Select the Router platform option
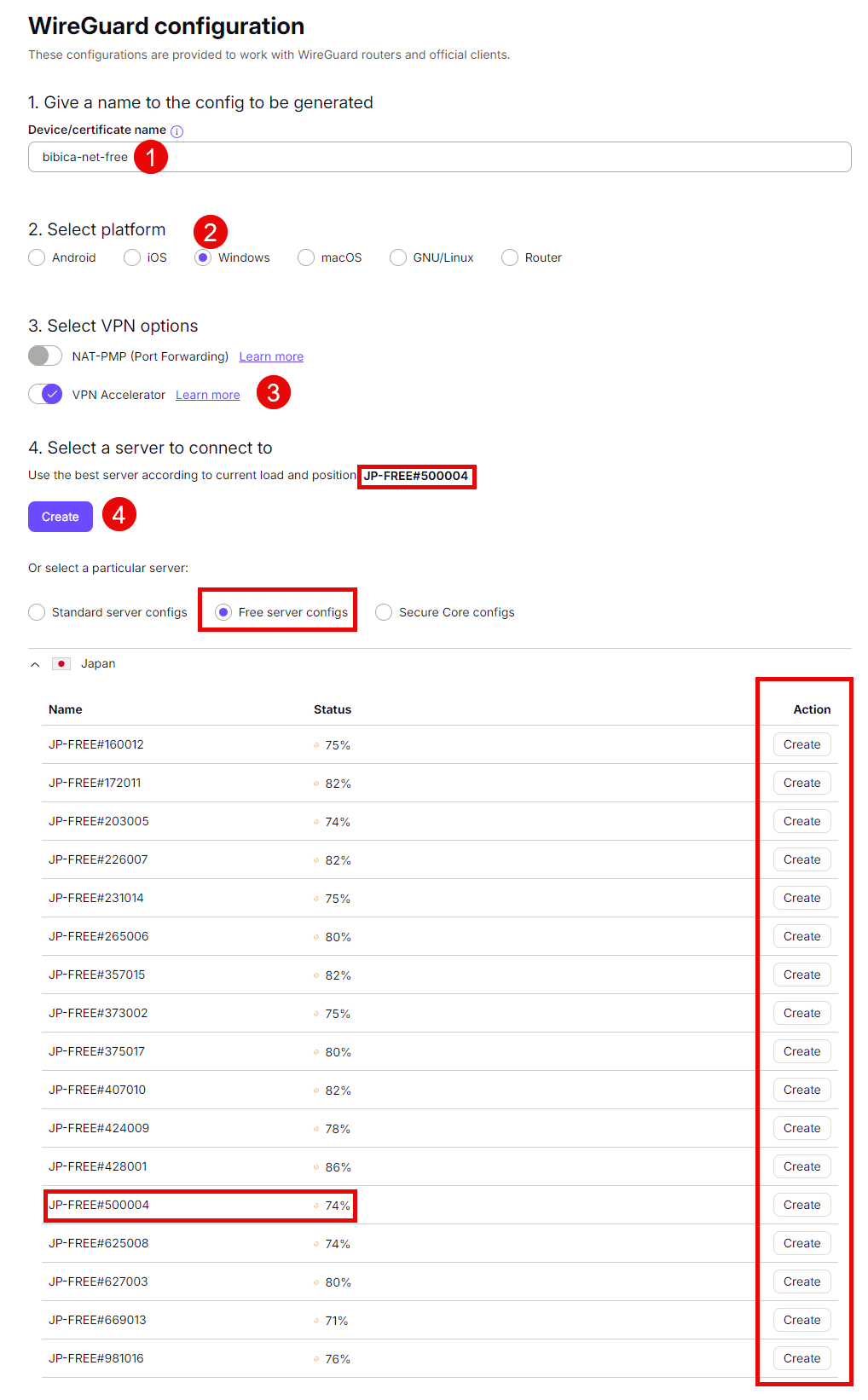Screen dimensions: 868x1400 point(510,257)
